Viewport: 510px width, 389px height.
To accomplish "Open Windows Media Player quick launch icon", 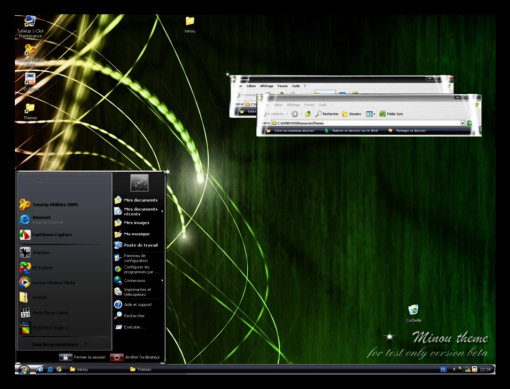I will pos(59,369).
